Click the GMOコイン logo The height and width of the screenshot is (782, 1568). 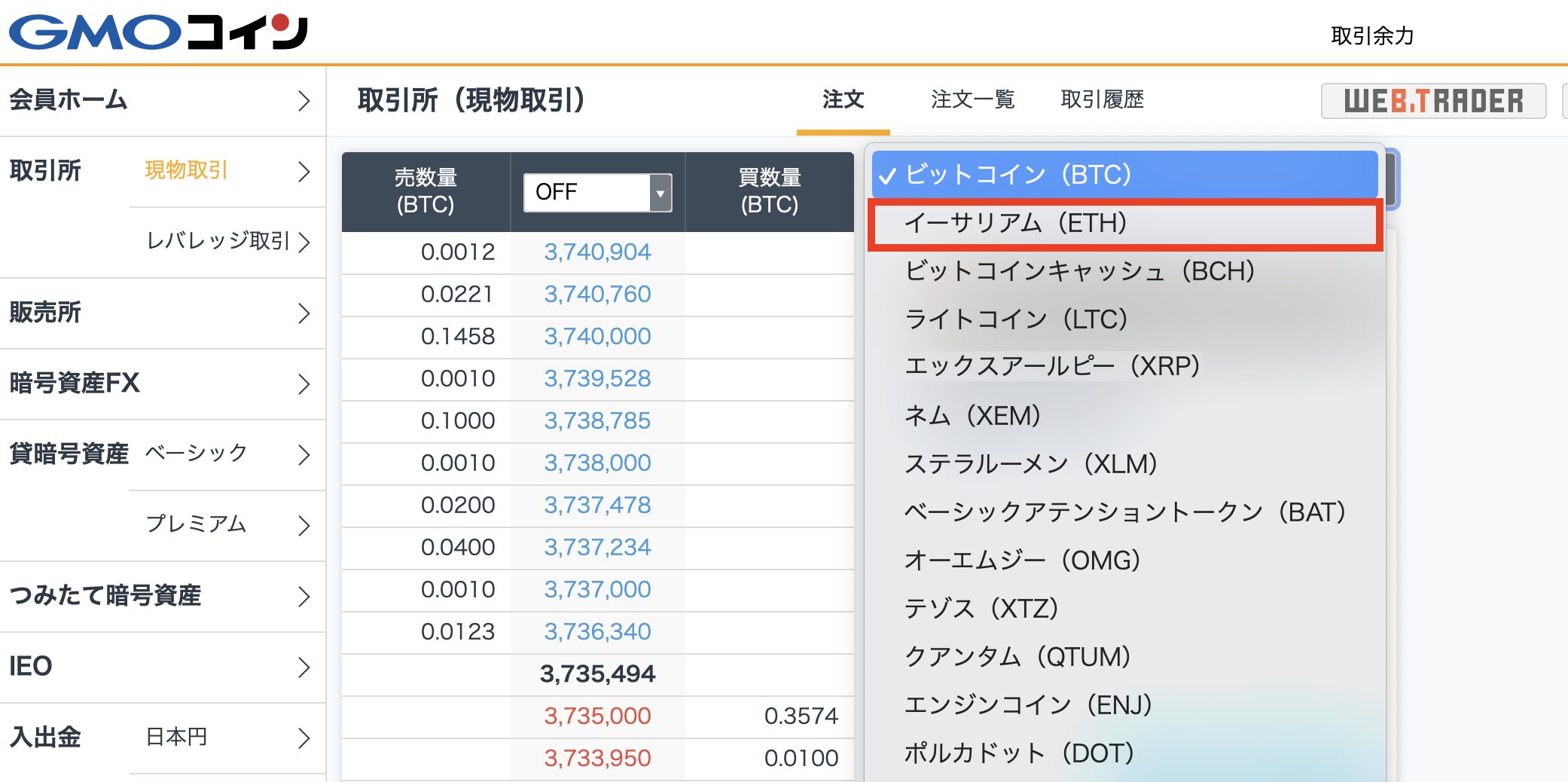click(x=158, y=32)
